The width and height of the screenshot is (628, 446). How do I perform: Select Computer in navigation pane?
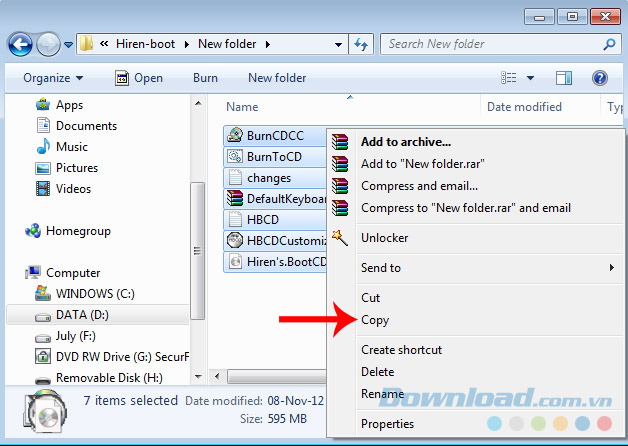(x=73, y=273)
